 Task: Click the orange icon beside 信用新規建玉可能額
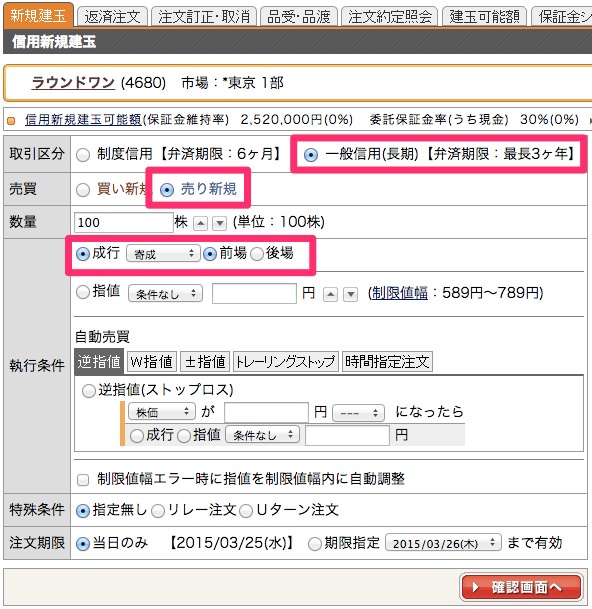pyautogui.click(x=11, y=121)
